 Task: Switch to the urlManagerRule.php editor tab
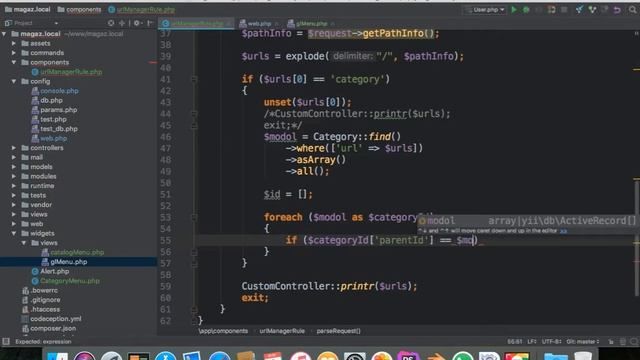196,23
